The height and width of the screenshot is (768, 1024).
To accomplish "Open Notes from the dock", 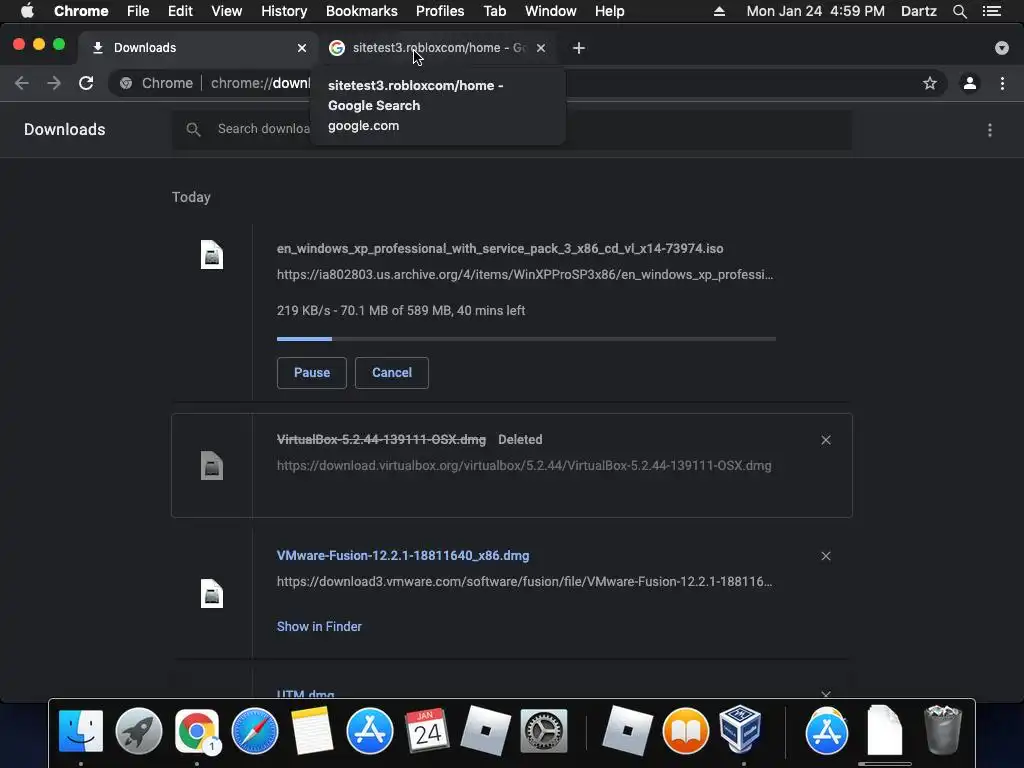I will coord(312,731).
